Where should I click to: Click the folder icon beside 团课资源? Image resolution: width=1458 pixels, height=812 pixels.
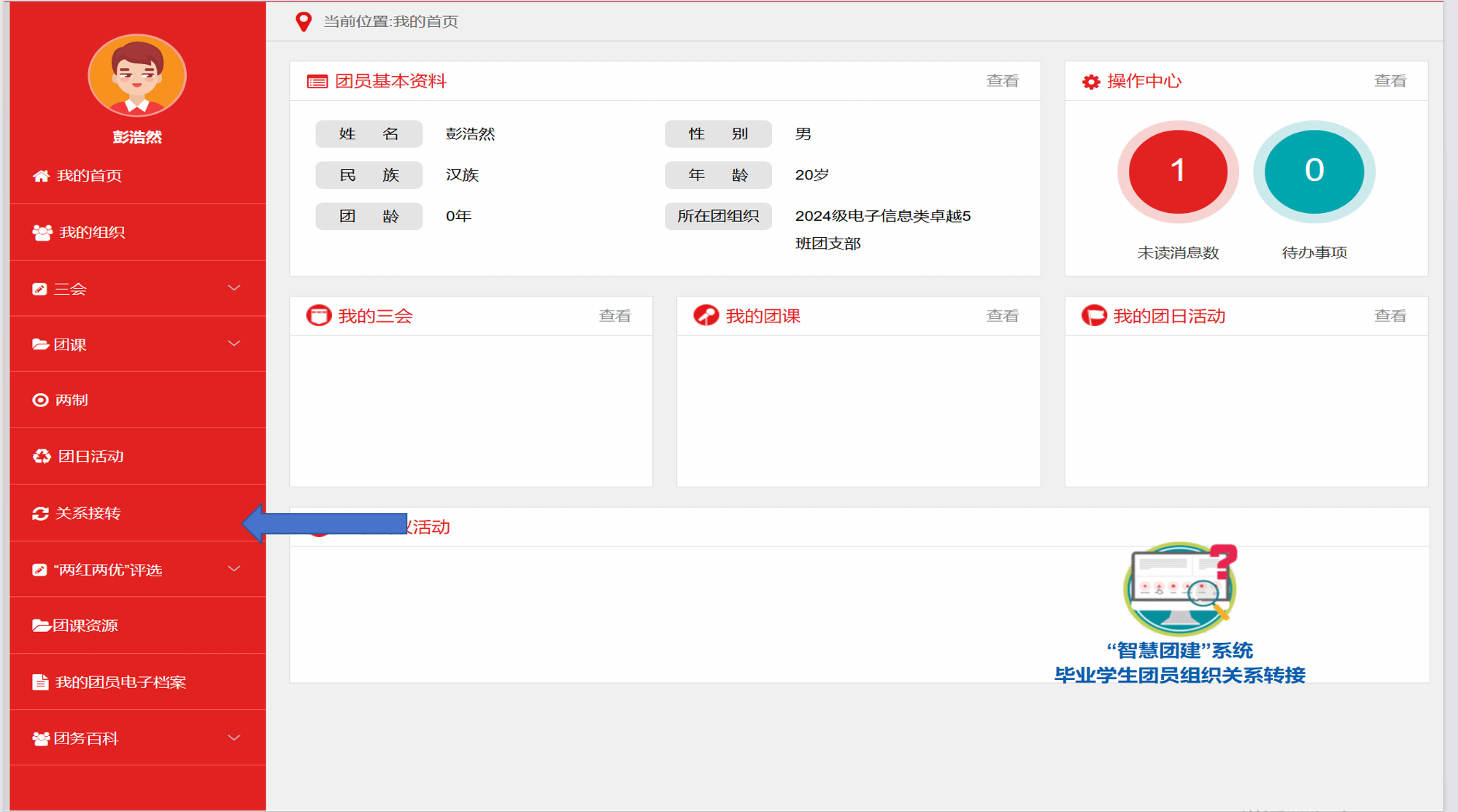pos(40,625)
